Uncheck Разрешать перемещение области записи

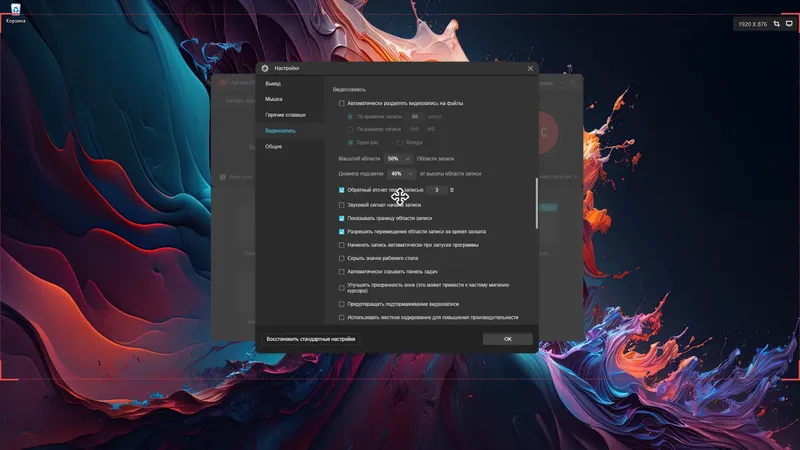[342, 232]
